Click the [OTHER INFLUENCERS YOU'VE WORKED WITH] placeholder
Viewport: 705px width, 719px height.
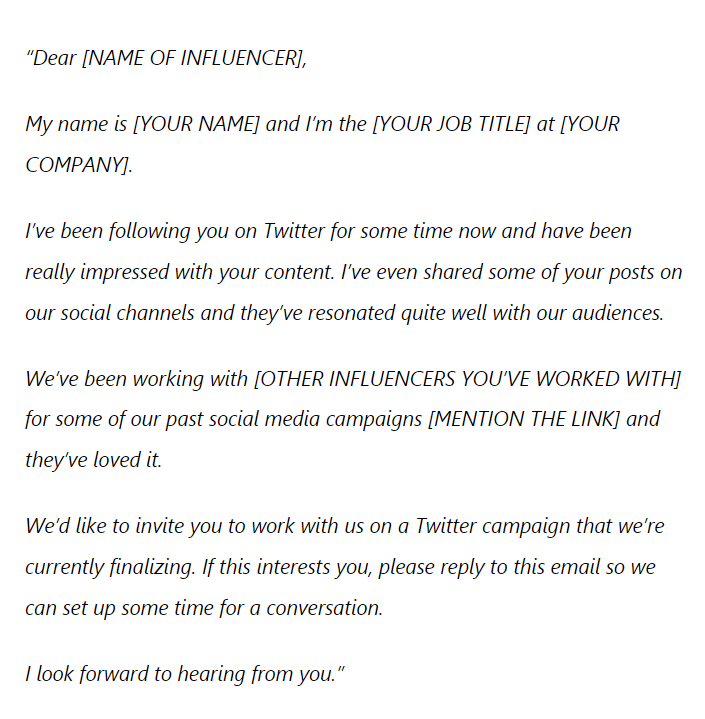point(467,379)
